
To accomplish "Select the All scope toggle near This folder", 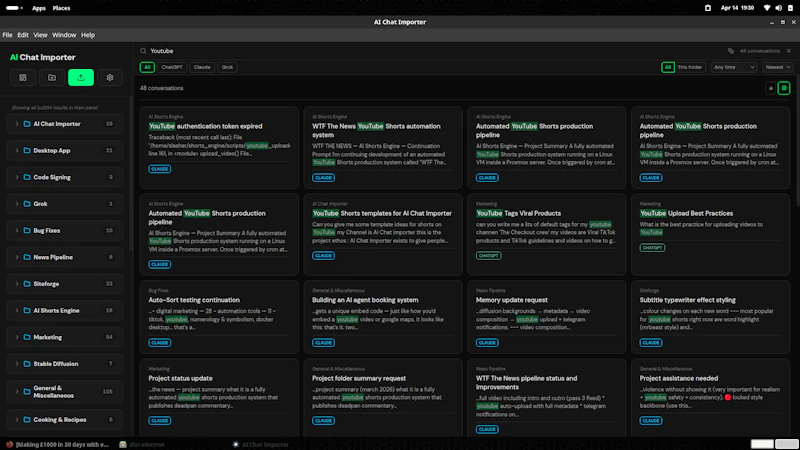I will [x=668, y=67].
